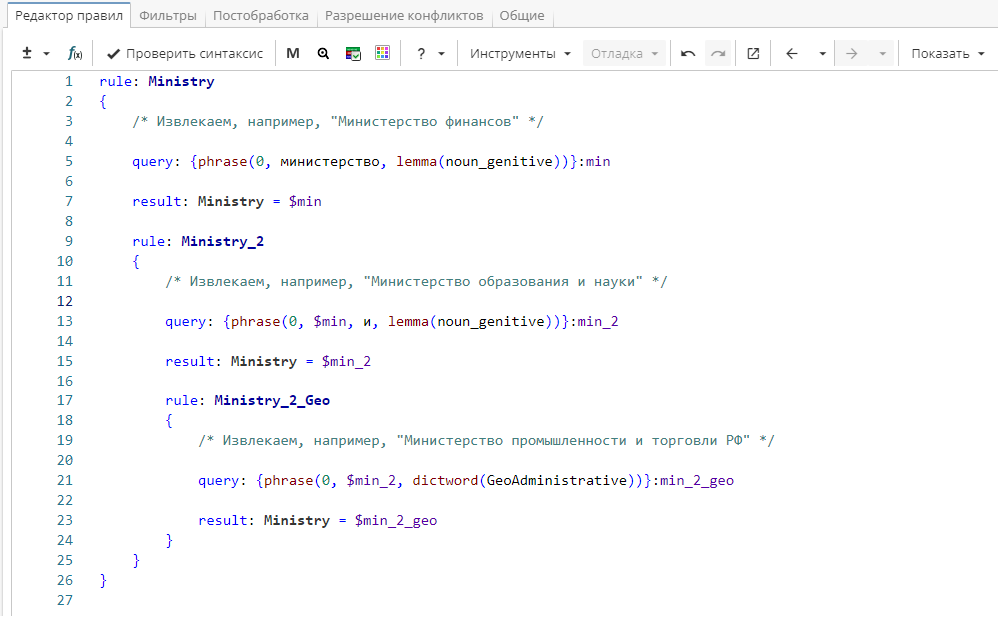998x618 pixels.
Task: Open the Отладка dropdown menu
Action: point(624,53)
